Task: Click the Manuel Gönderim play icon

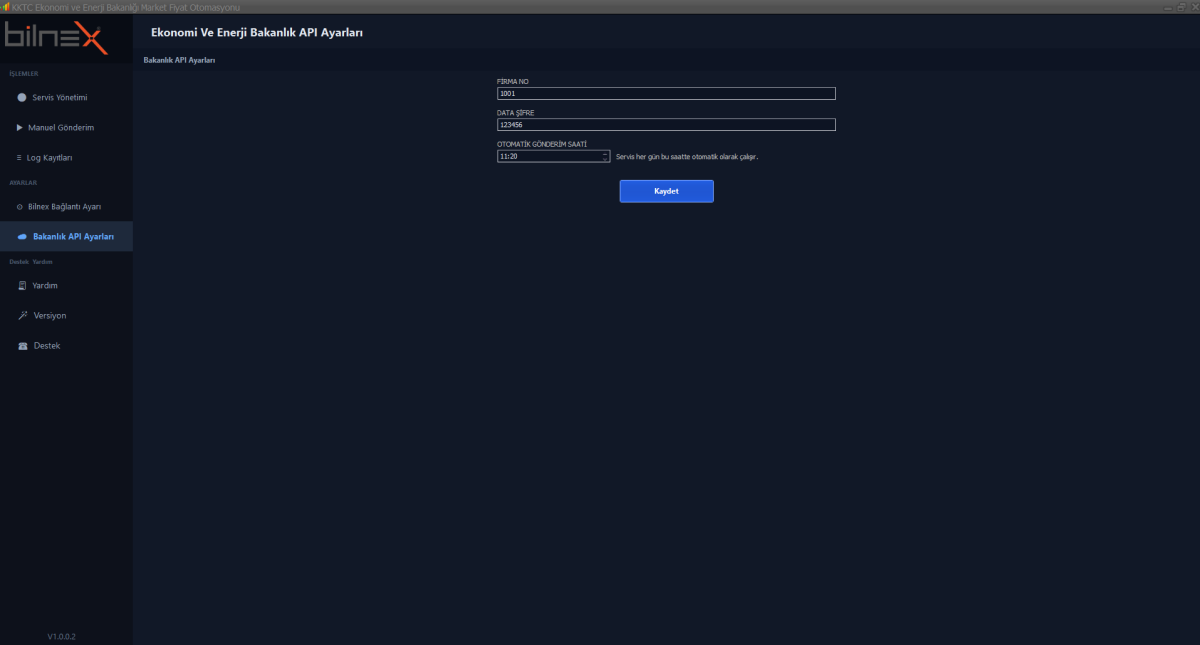Action: point(19,128)
